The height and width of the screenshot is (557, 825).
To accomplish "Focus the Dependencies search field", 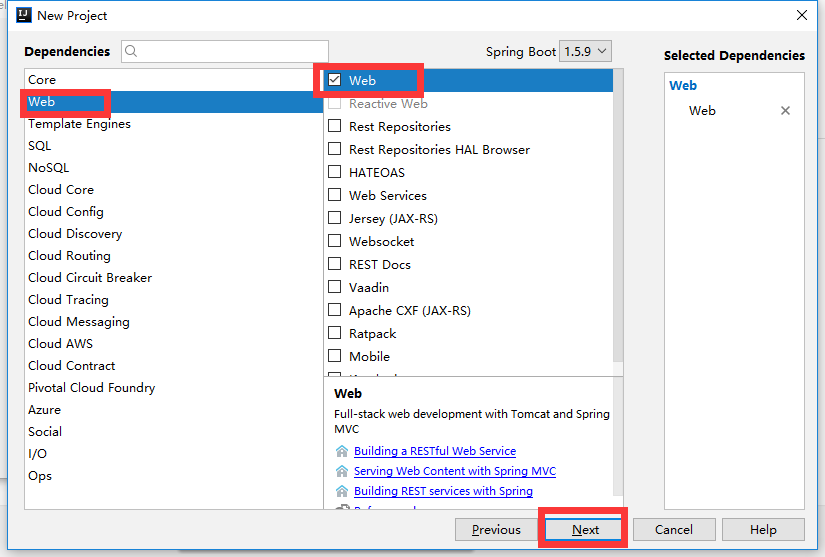I will coord(225,51).
